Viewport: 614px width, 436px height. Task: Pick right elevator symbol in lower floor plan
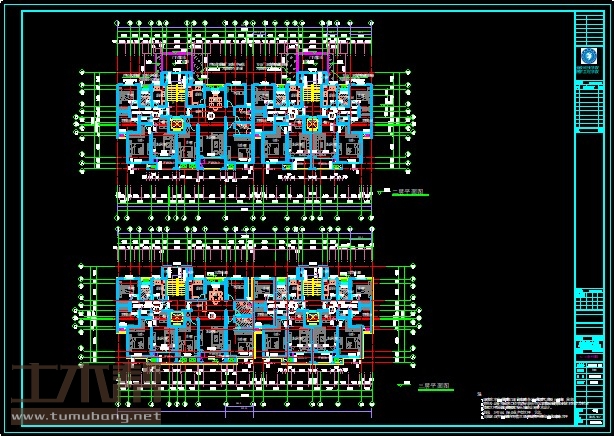pos(312,317)
